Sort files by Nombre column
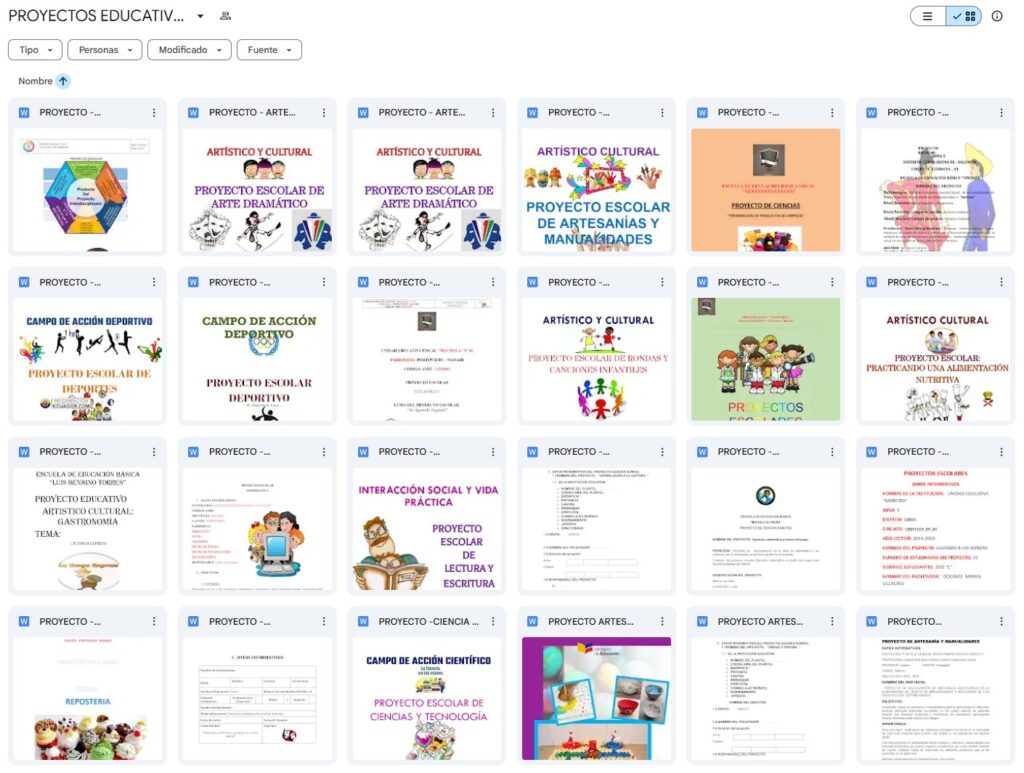Screen dimensions: 1024x773 pos(35,81)
